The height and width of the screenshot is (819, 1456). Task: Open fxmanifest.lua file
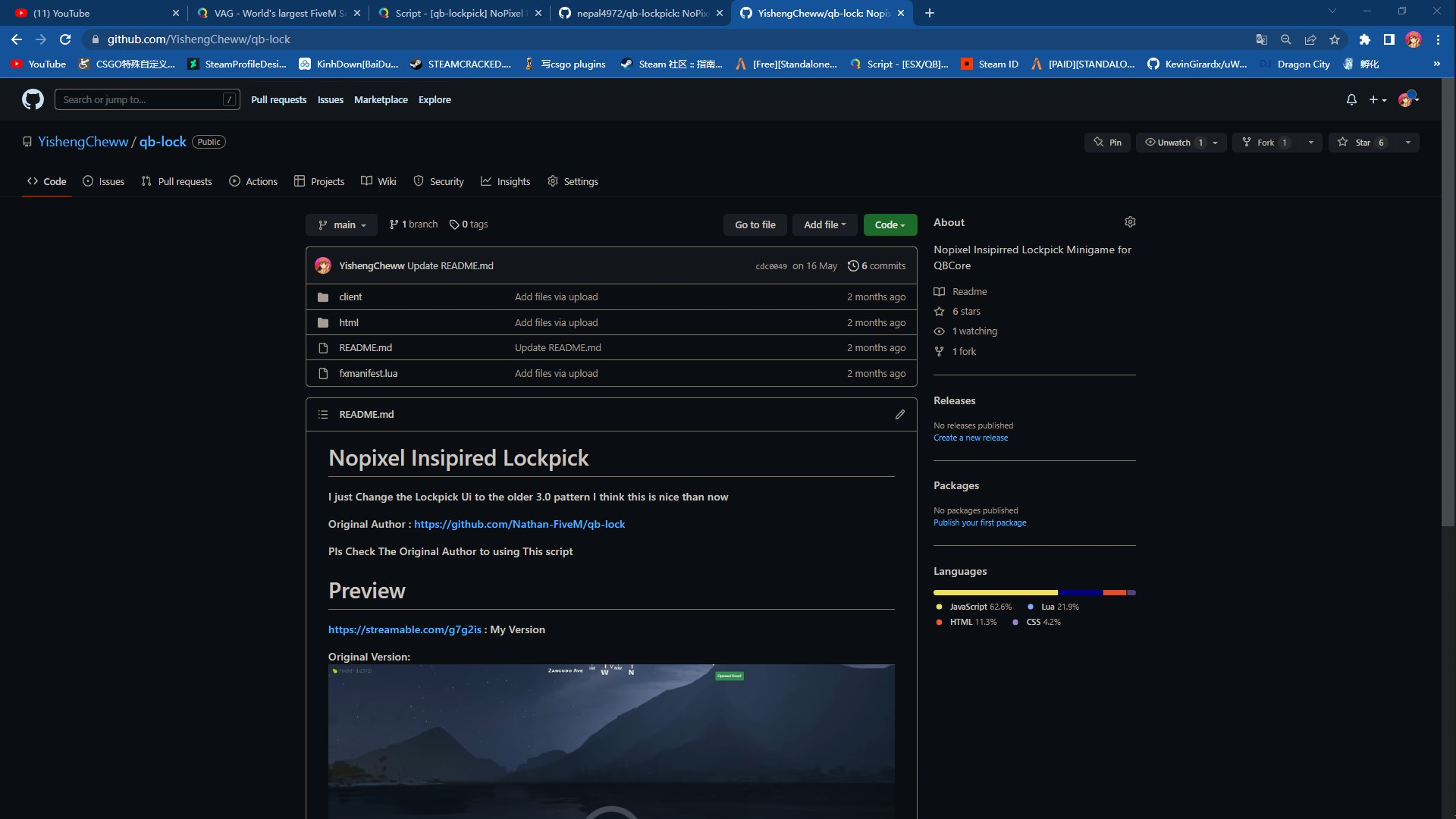[x=369, y=373]
